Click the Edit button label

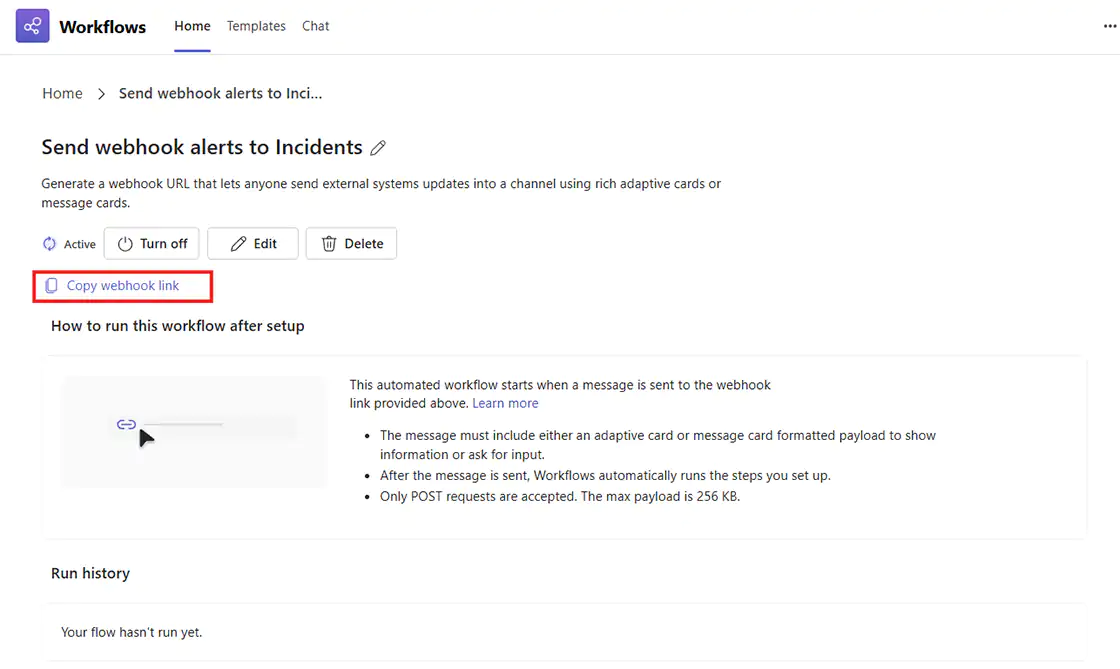click(265, 243)
